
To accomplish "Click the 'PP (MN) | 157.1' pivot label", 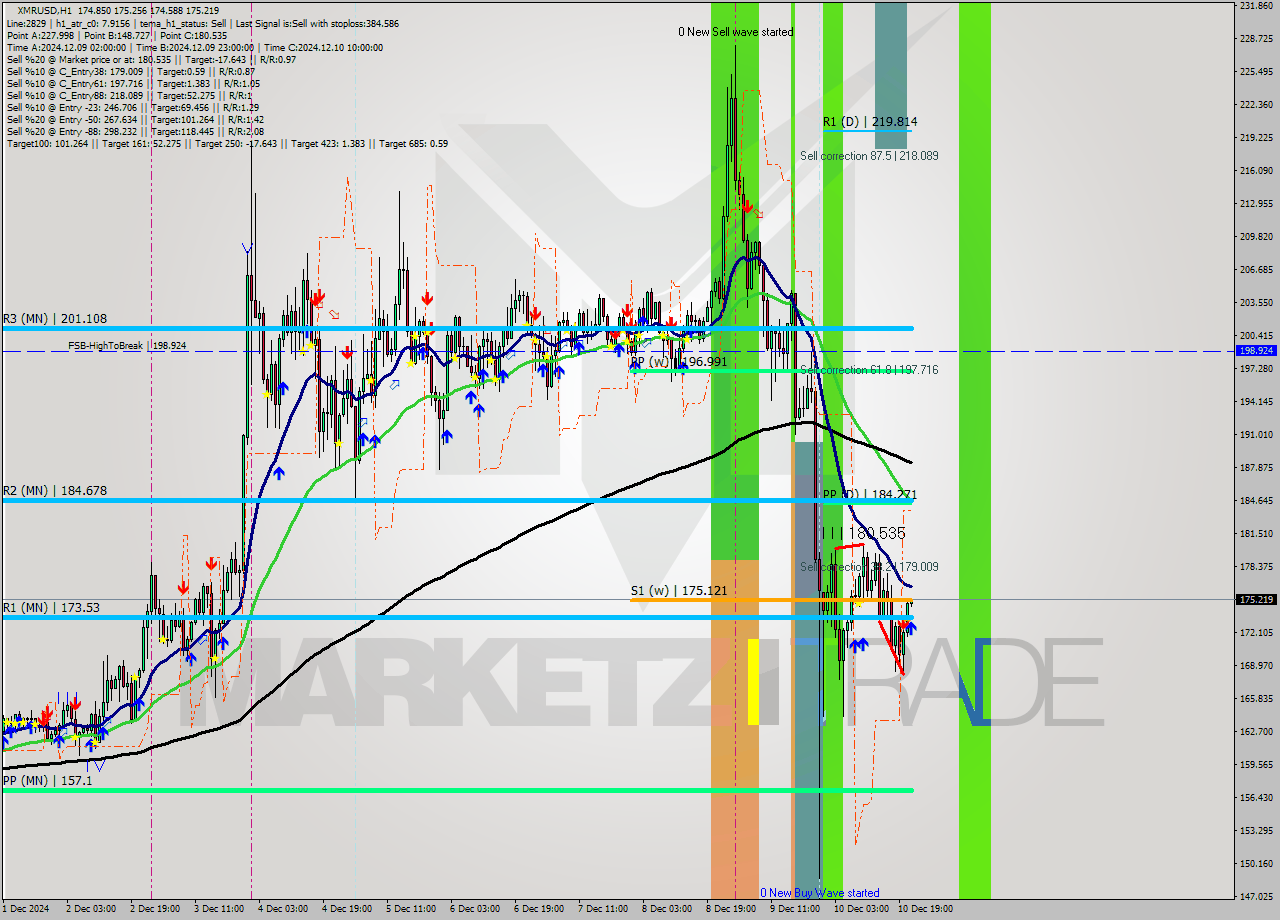I will [x=47, y=780].
